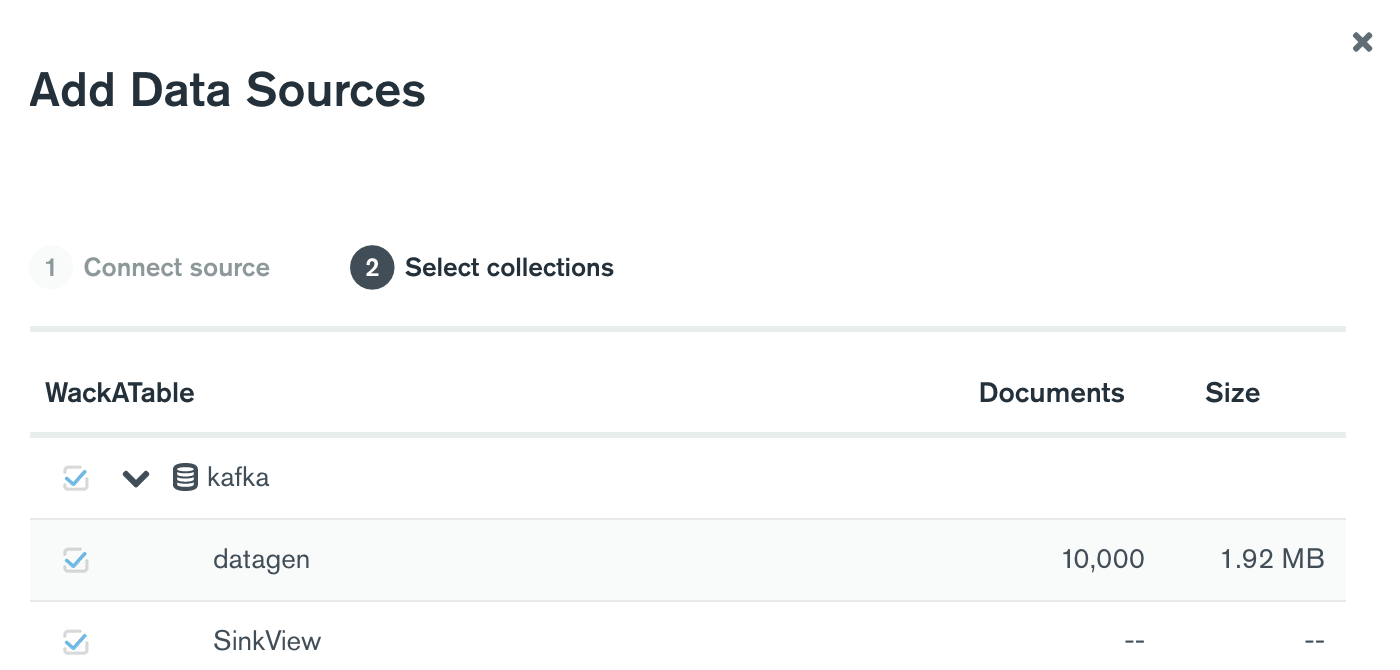
Task: Close the Add Data Sources dialog
Action: pos(1362,42)
